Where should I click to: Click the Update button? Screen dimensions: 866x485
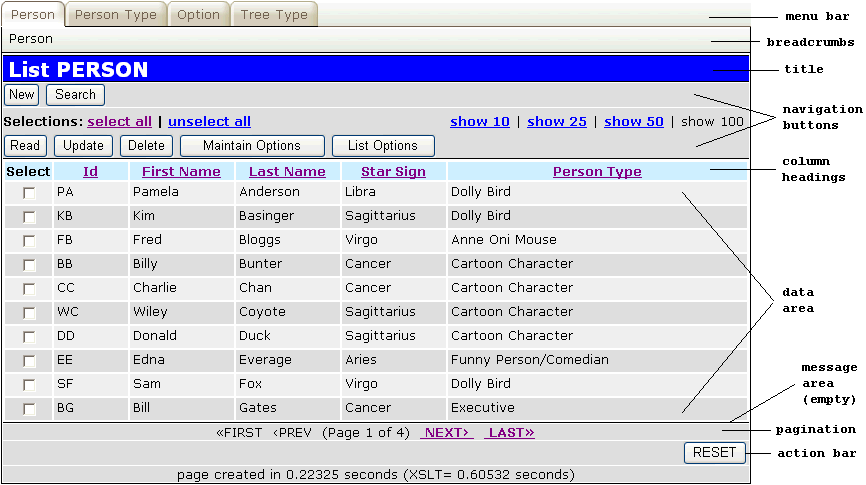pos(83,146)
